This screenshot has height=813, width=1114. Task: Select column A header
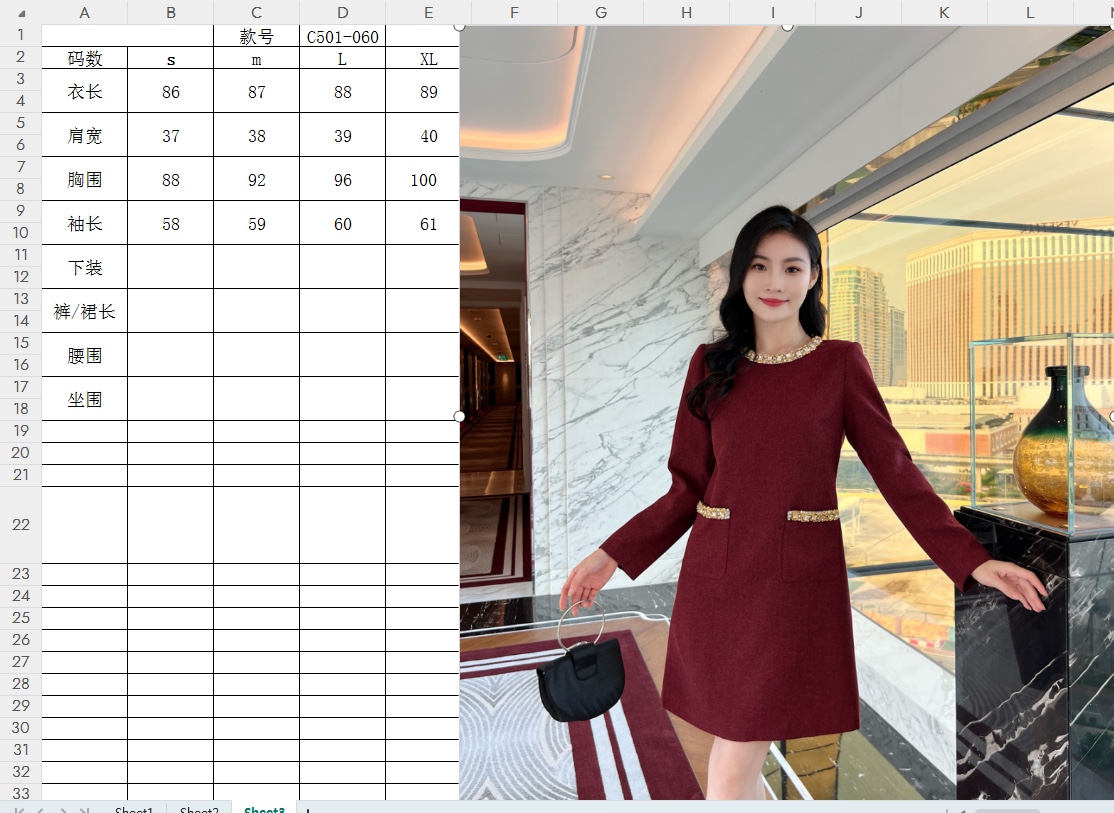(84, 12)
